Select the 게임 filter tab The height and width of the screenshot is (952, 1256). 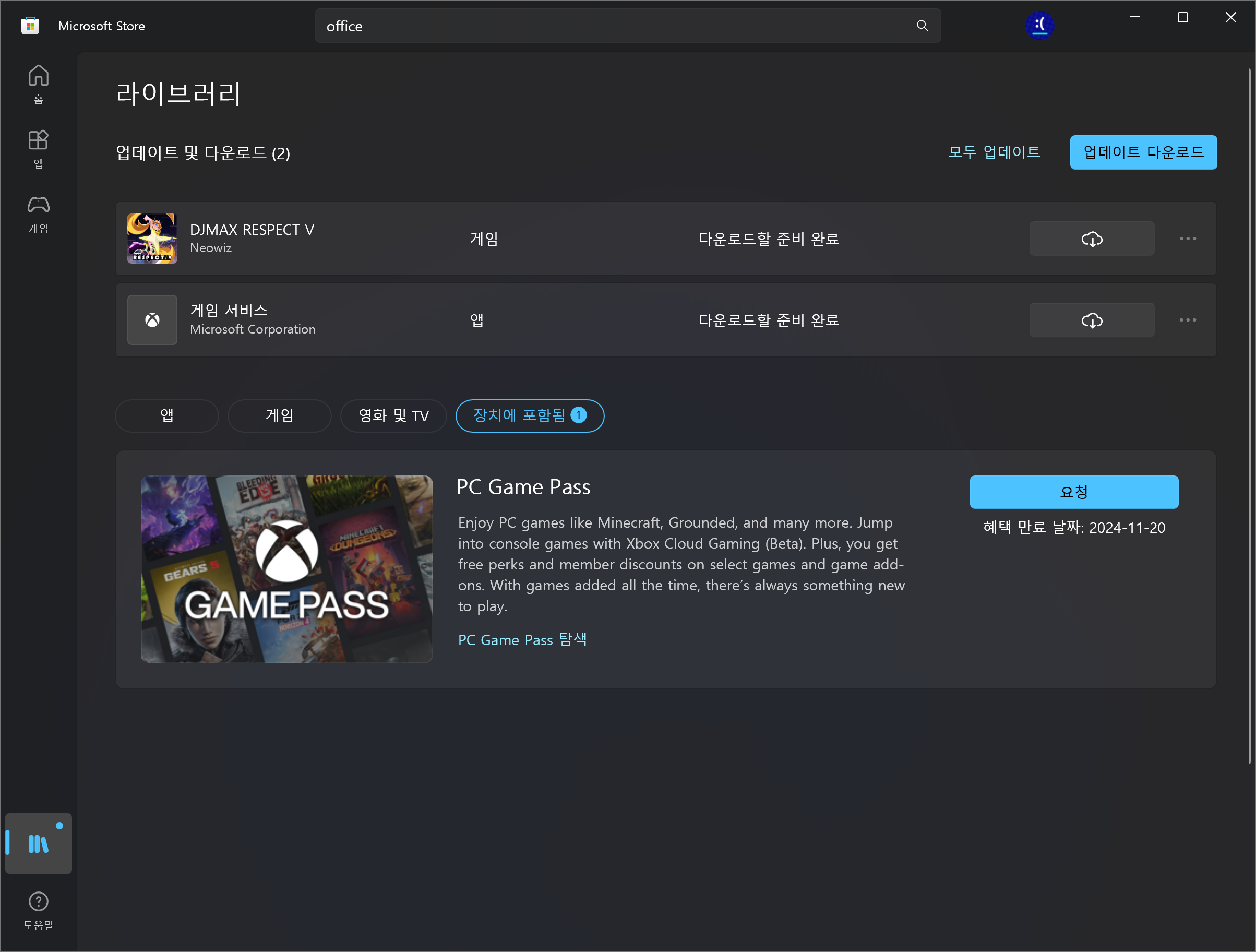pyautogui.click(x=279, y=415)
